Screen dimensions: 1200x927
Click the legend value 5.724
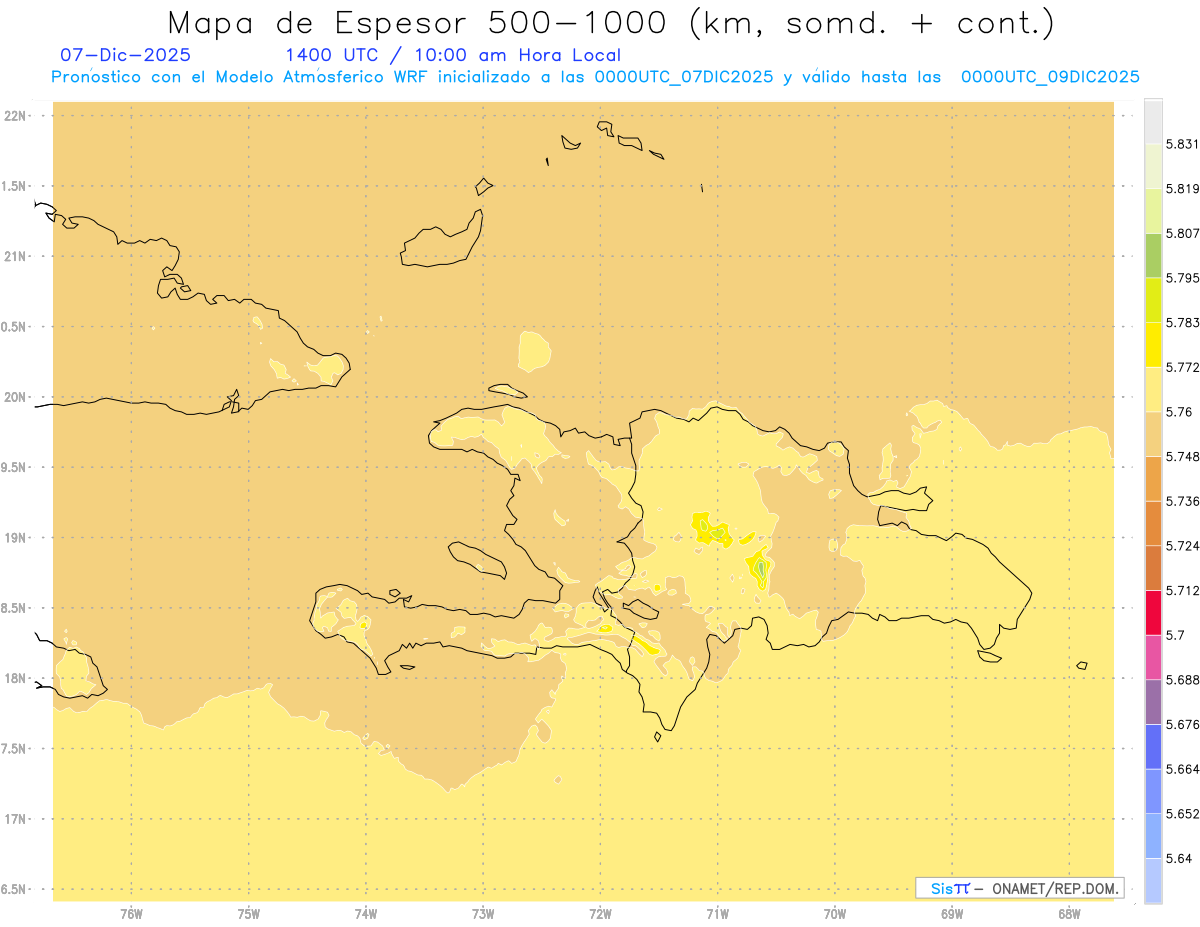pyautogui.click(x=1183, y=546)
